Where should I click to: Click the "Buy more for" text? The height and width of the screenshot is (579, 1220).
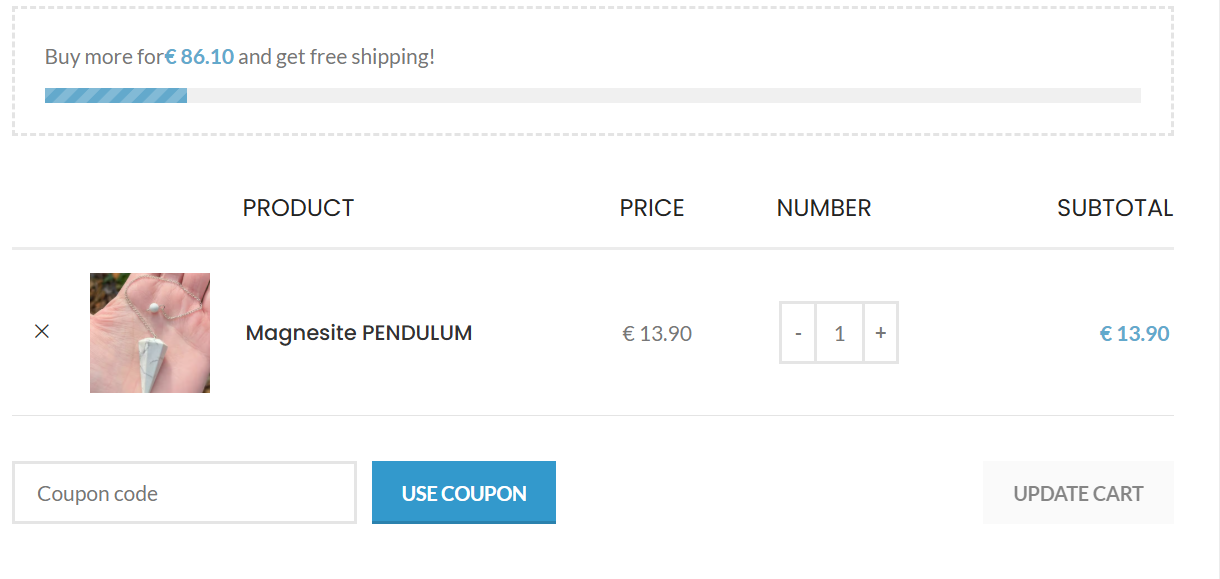(103, 57)
